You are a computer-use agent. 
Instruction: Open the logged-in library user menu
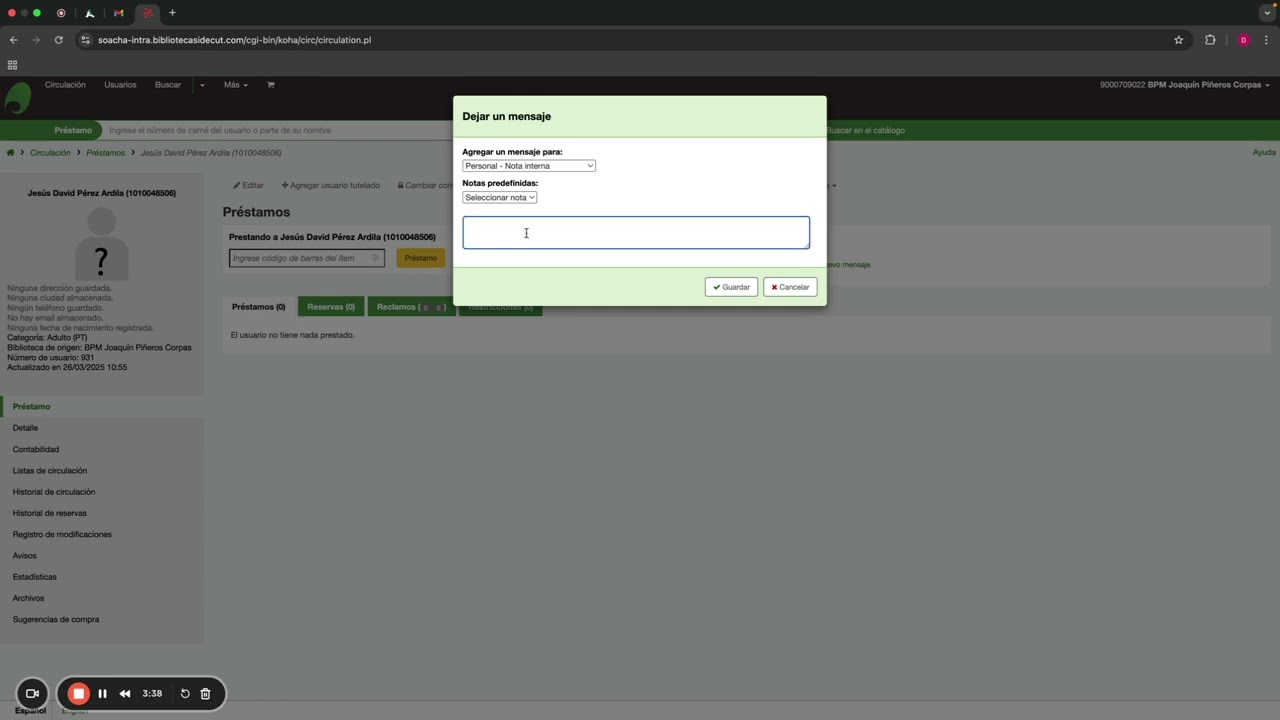click(1184, 85)
